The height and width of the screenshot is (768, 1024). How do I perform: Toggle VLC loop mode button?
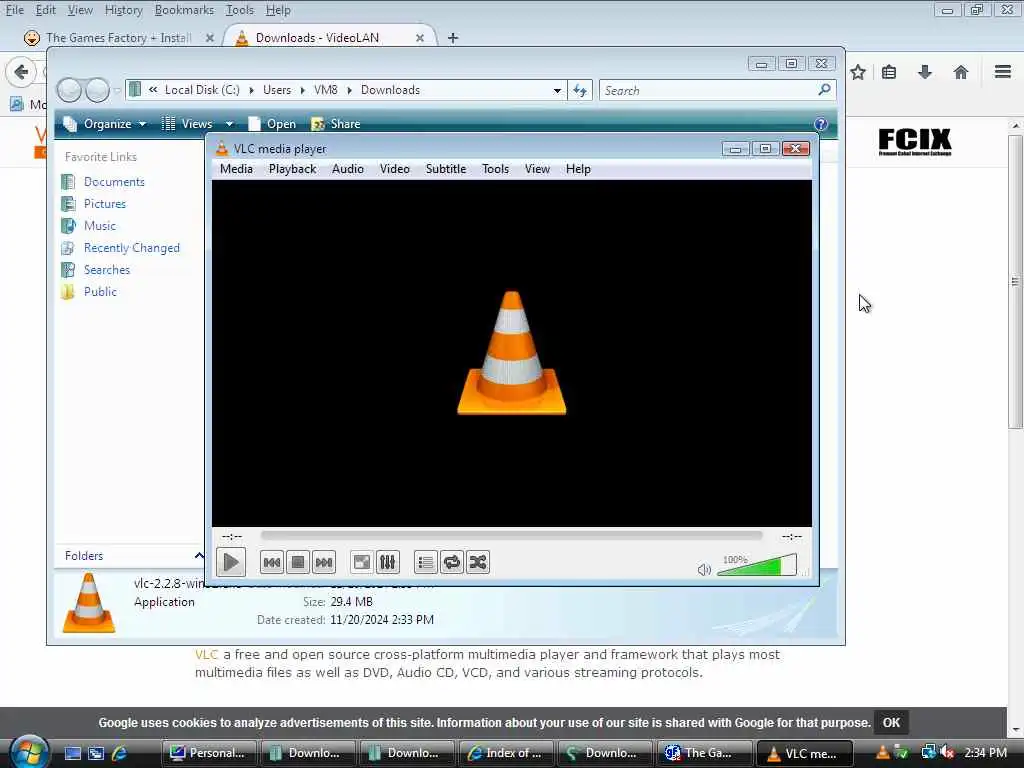[452, 562]
